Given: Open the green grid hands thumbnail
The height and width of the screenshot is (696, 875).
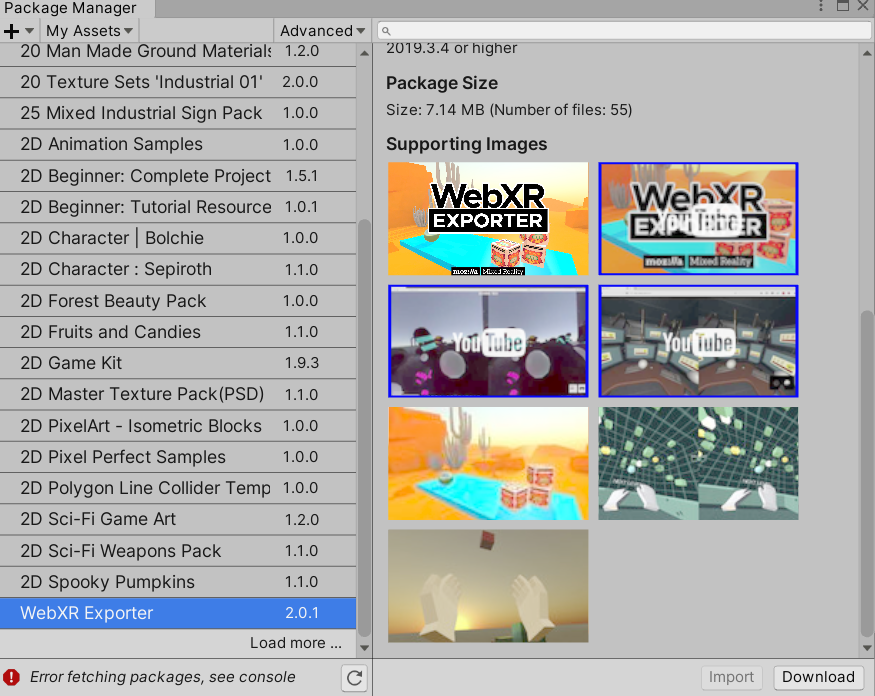Looking at the screenshot, I should (x=698, y=463).
